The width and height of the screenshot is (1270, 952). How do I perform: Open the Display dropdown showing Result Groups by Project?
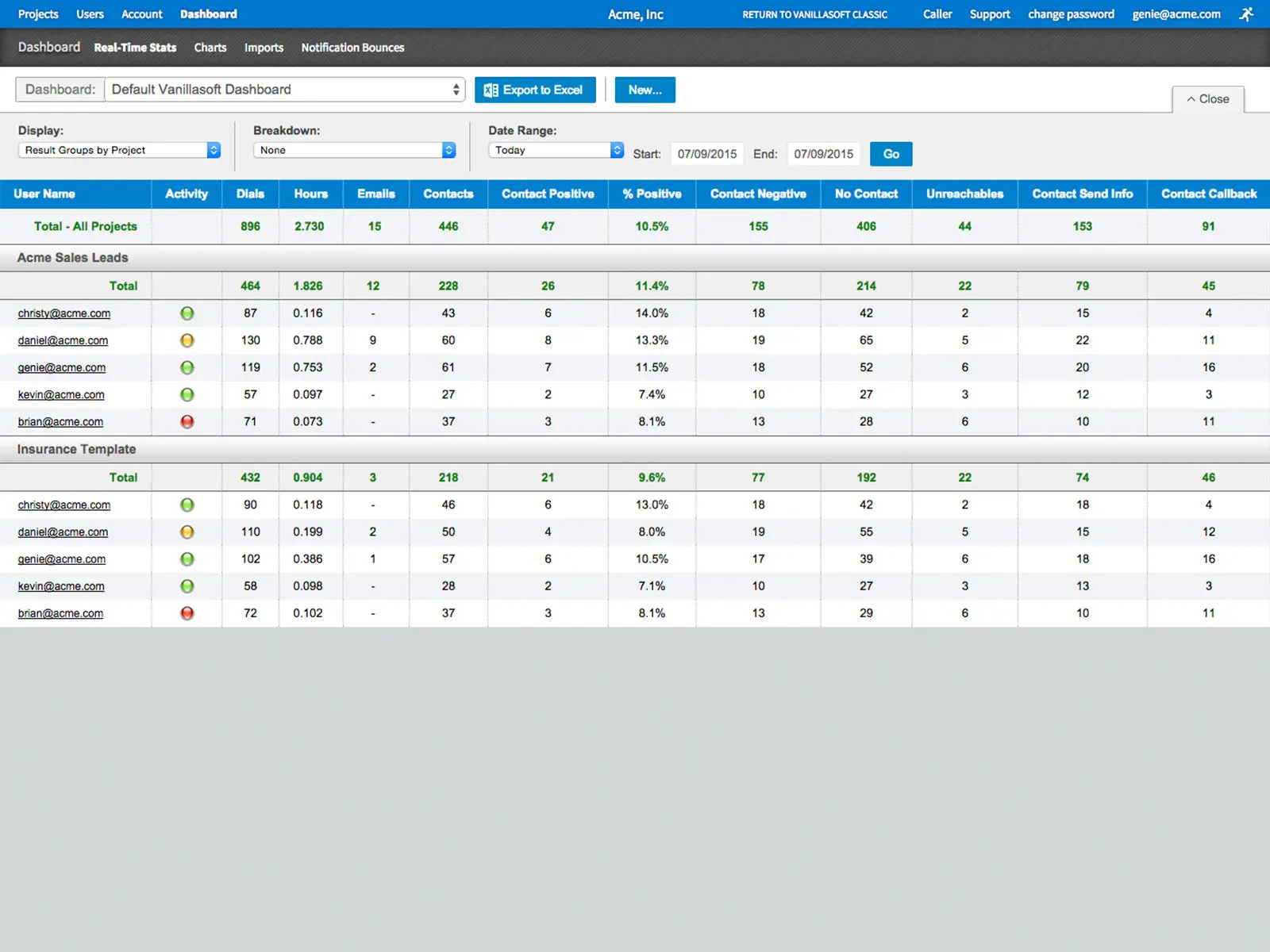[119, 150]
